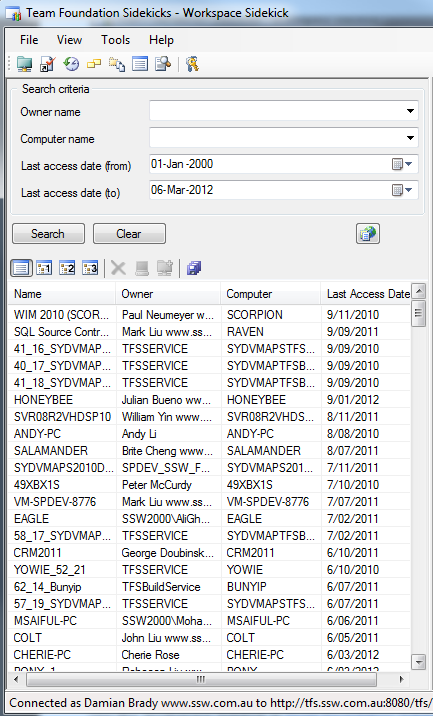Click the horizontal scrollbar thumb under the results

pyautogui.click(x=201, y=679)
